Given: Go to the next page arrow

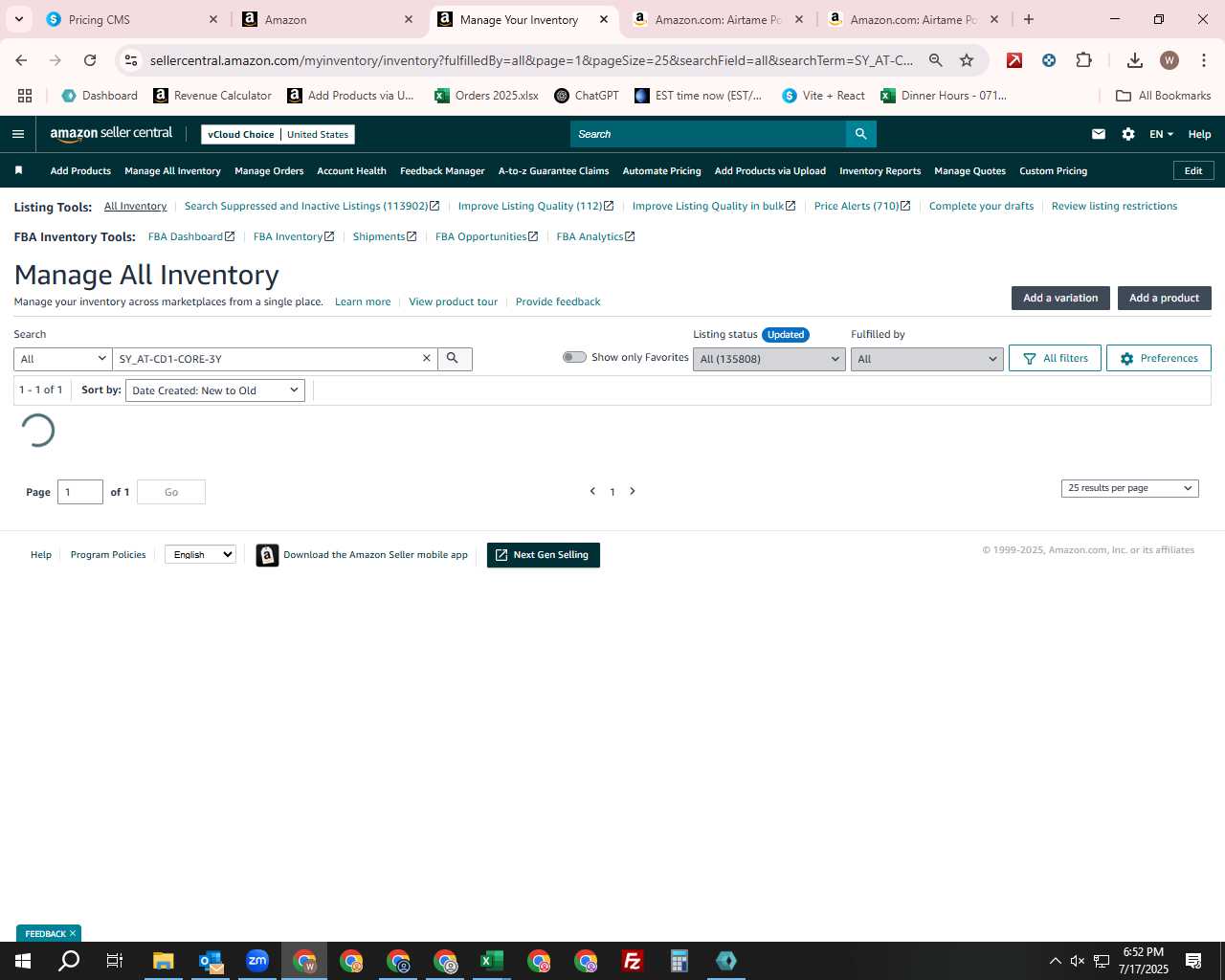Looking at the screenshot, I should click(x=633, y=491).
